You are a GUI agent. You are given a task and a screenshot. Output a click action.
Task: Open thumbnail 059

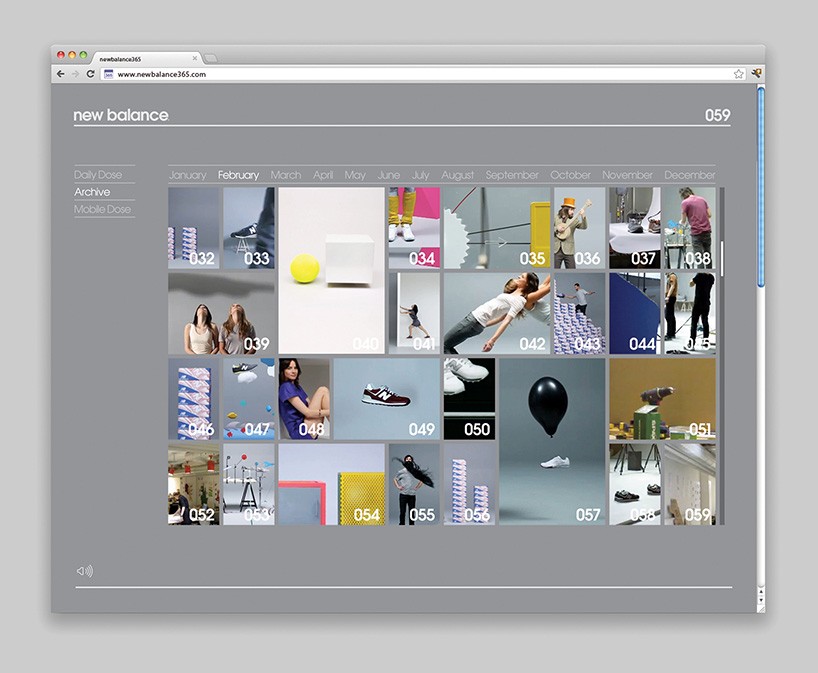(x=690, y=485)
